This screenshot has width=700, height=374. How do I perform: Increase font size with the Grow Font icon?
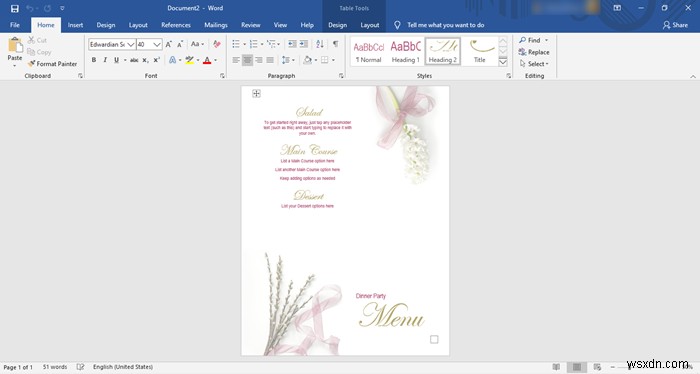tap(169, 44)
